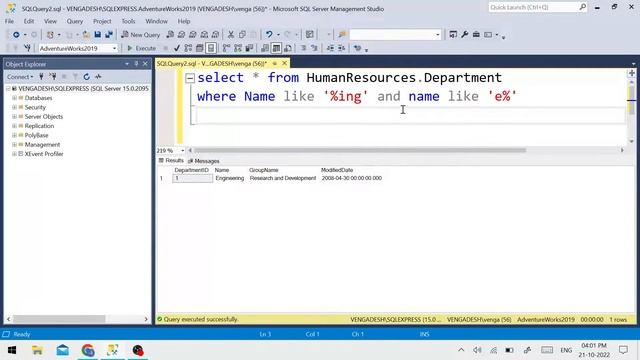The width and height of the screenshot is (640, 360).
Task: Expand the Databases tree node
Action: coord(14,98)
